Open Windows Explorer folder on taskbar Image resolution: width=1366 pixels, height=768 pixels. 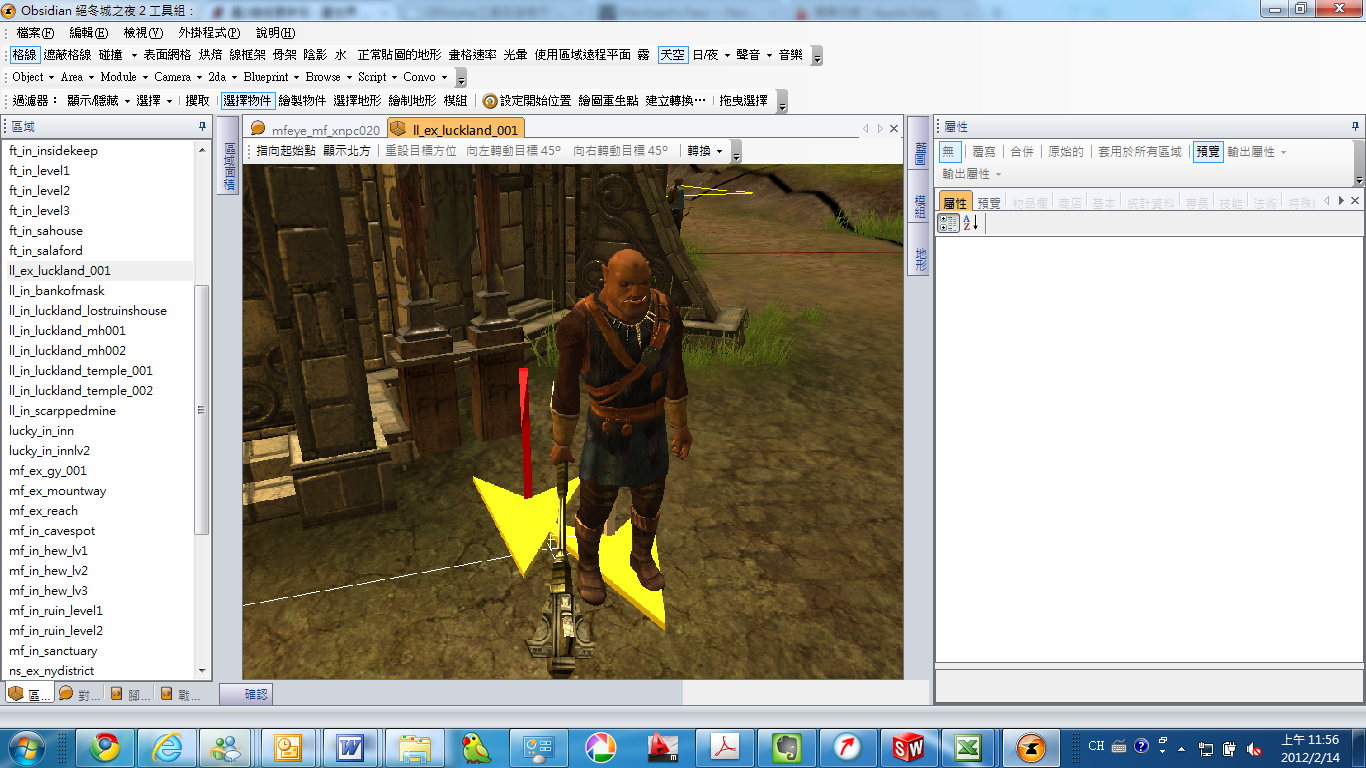[x=413, y=747]
